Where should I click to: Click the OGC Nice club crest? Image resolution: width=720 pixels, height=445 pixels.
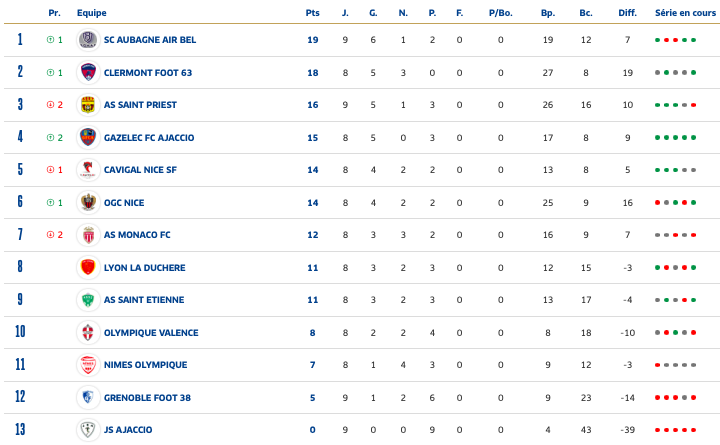coord(88,202)
